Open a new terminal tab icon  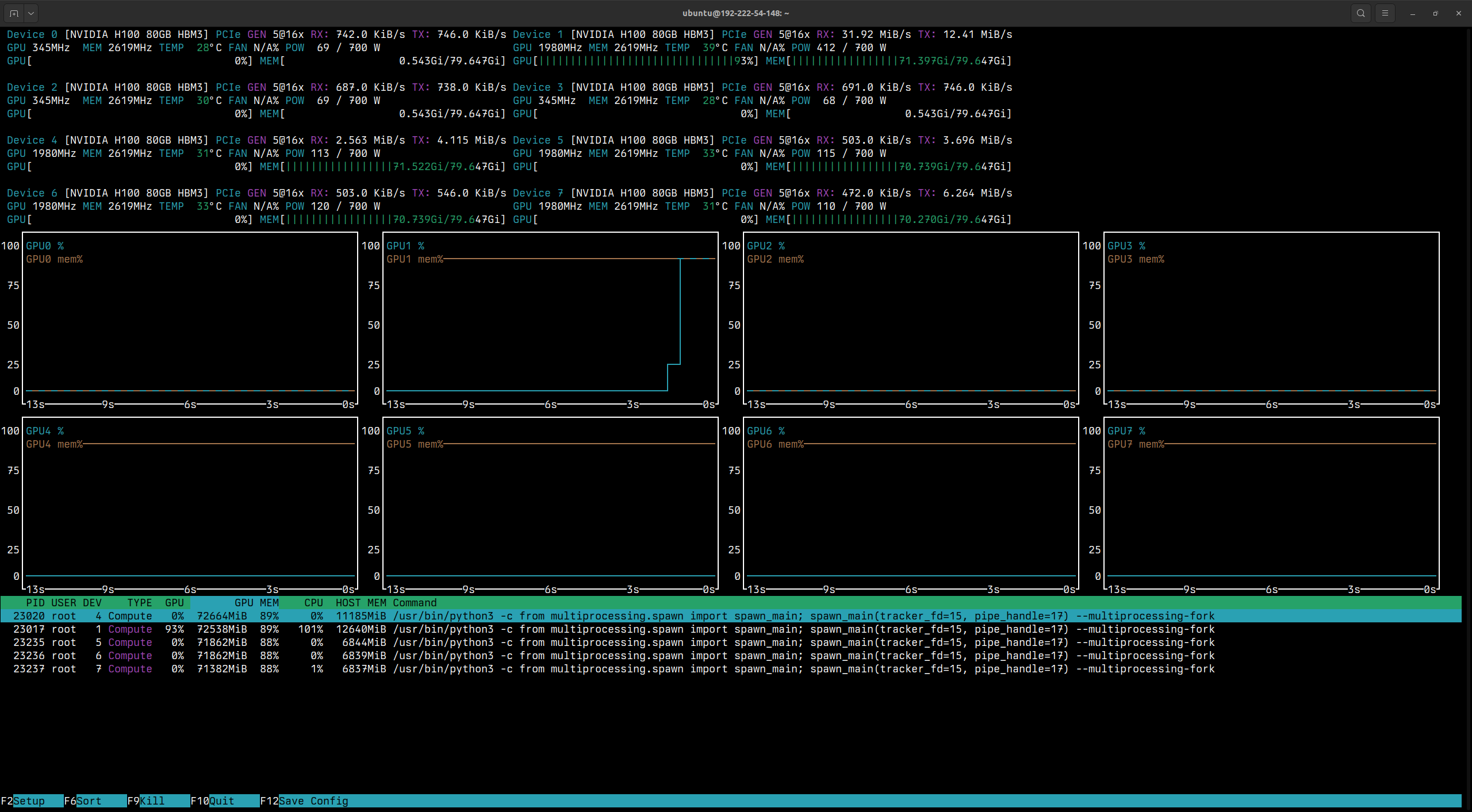[x=14, y=13]
